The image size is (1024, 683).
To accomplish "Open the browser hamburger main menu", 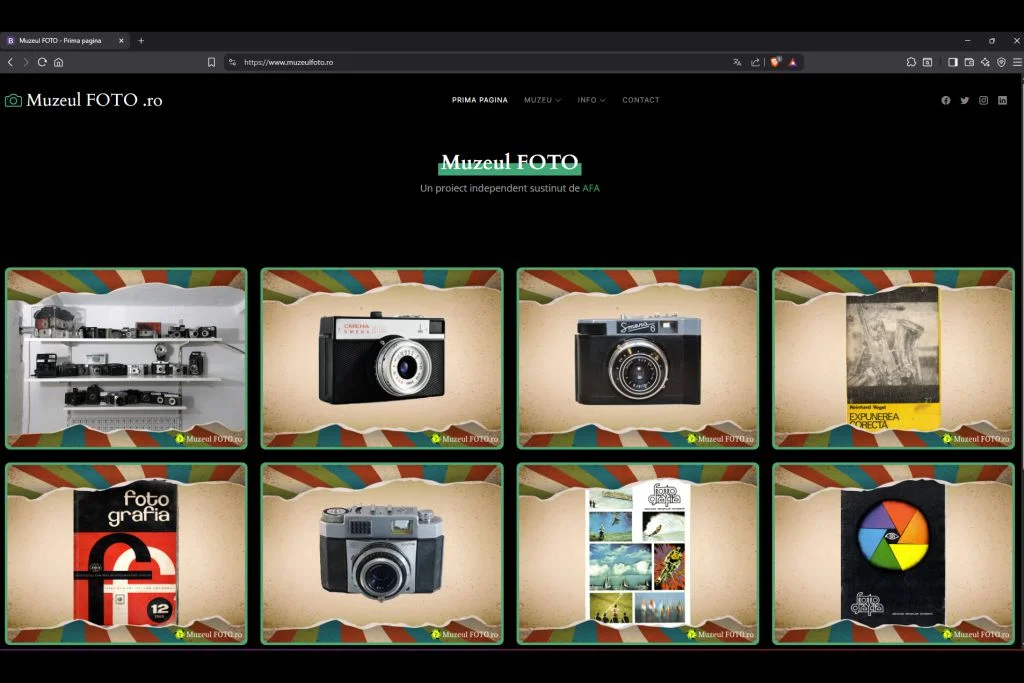I will point(1017,62).
